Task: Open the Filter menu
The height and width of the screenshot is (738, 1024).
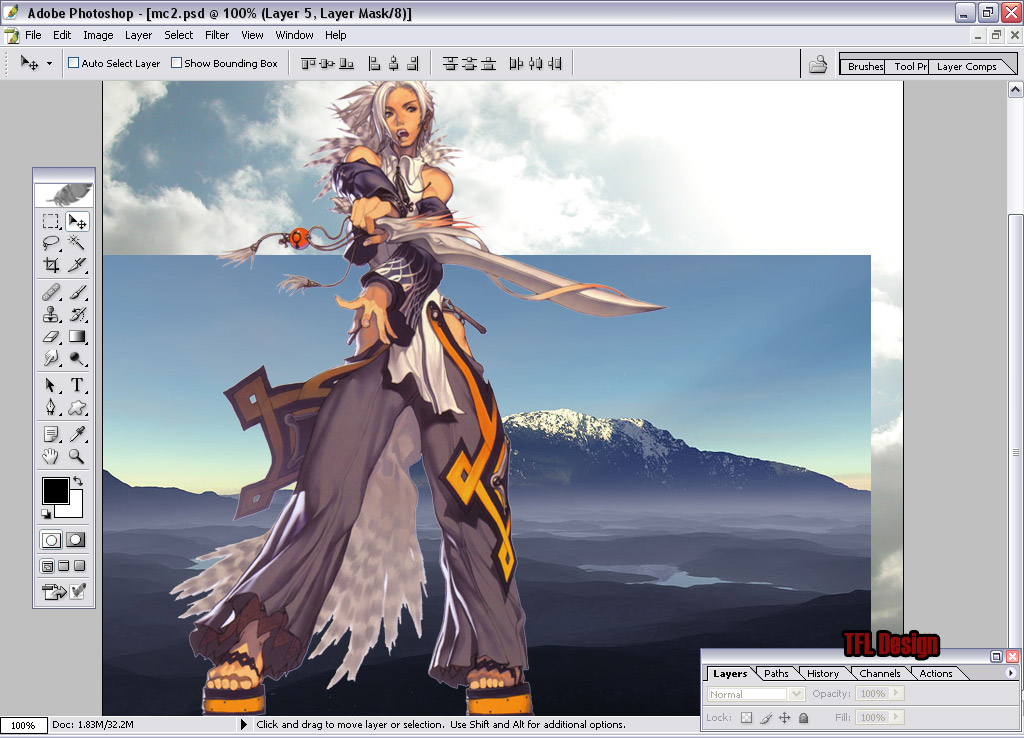Action: [x=217, y=35]
